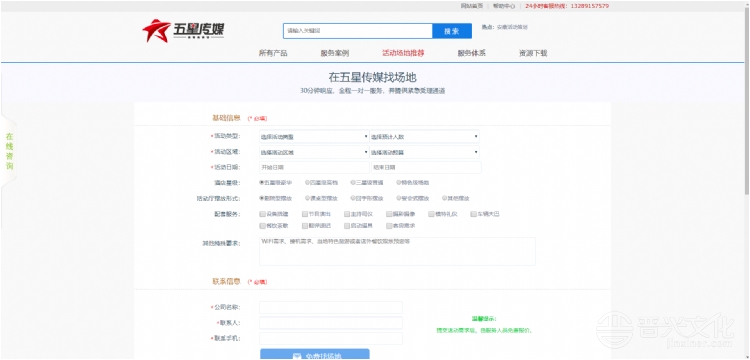The width and height of the screenshot is (750, 360).
Task: Open the 活动场地推荐 navigation item
Action: tap(403, 53)
